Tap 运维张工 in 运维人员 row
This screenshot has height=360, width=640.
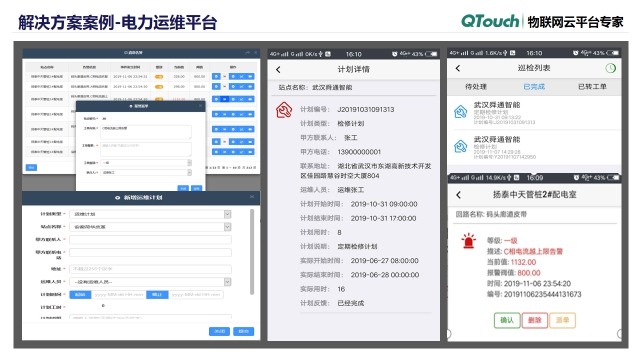pyautogui.click(x=351, y=190)
